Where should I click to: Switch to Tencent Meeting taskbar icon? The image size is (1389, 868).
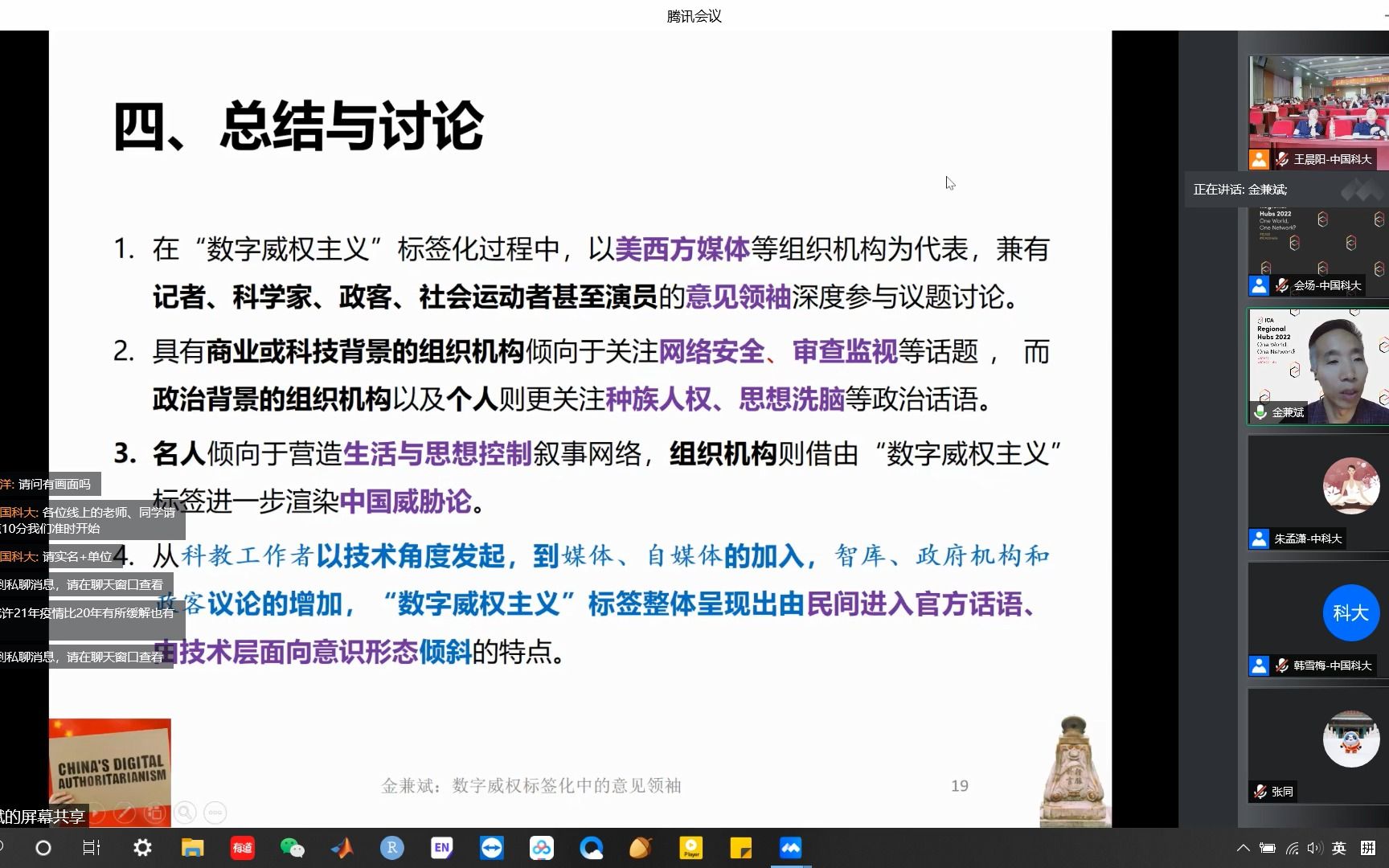790,848
